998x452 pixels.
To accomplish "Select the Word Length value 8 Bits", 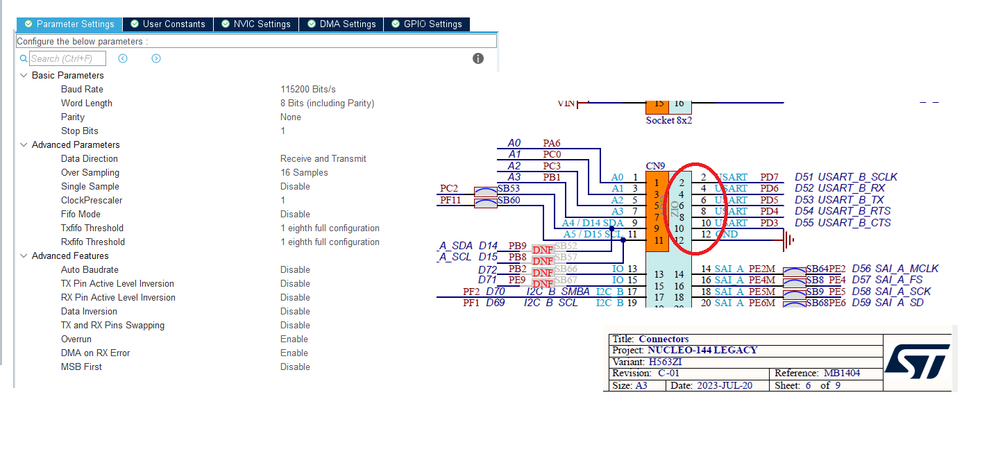I will (327, 103).
